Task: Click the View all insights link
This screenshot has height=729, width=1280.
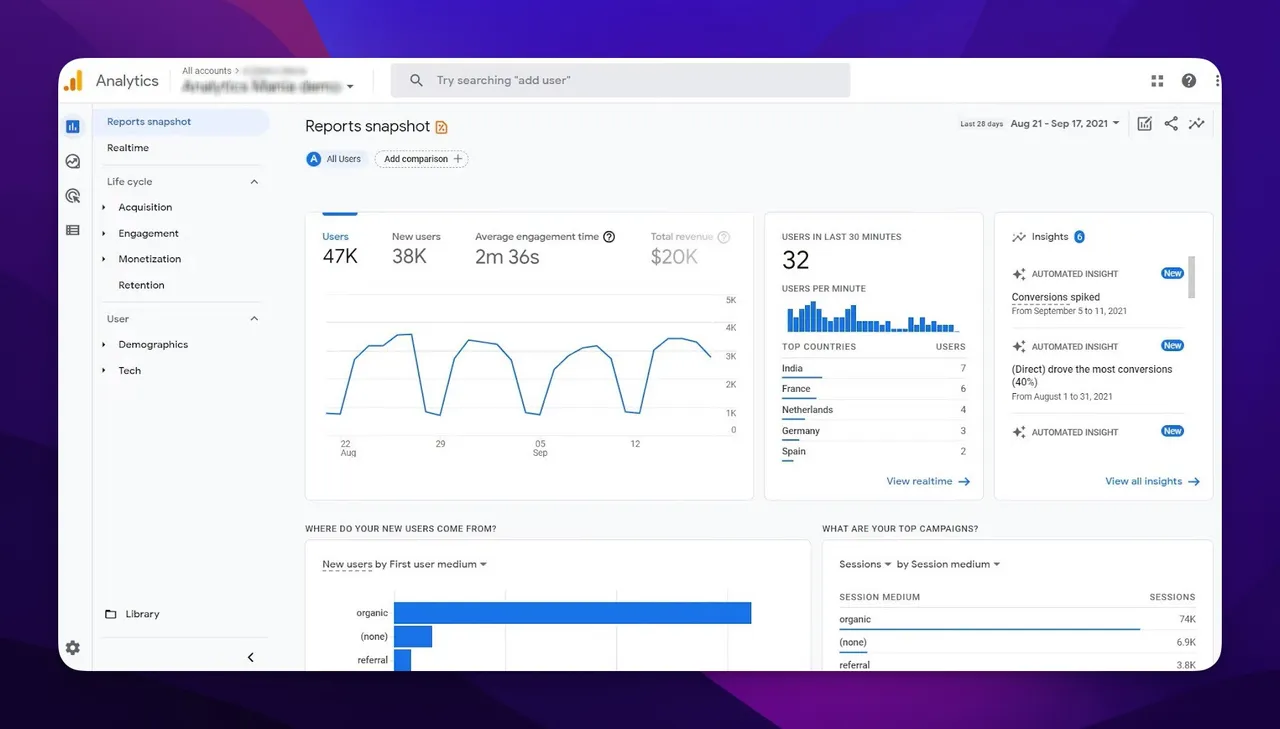Action: click(1152, 481)
